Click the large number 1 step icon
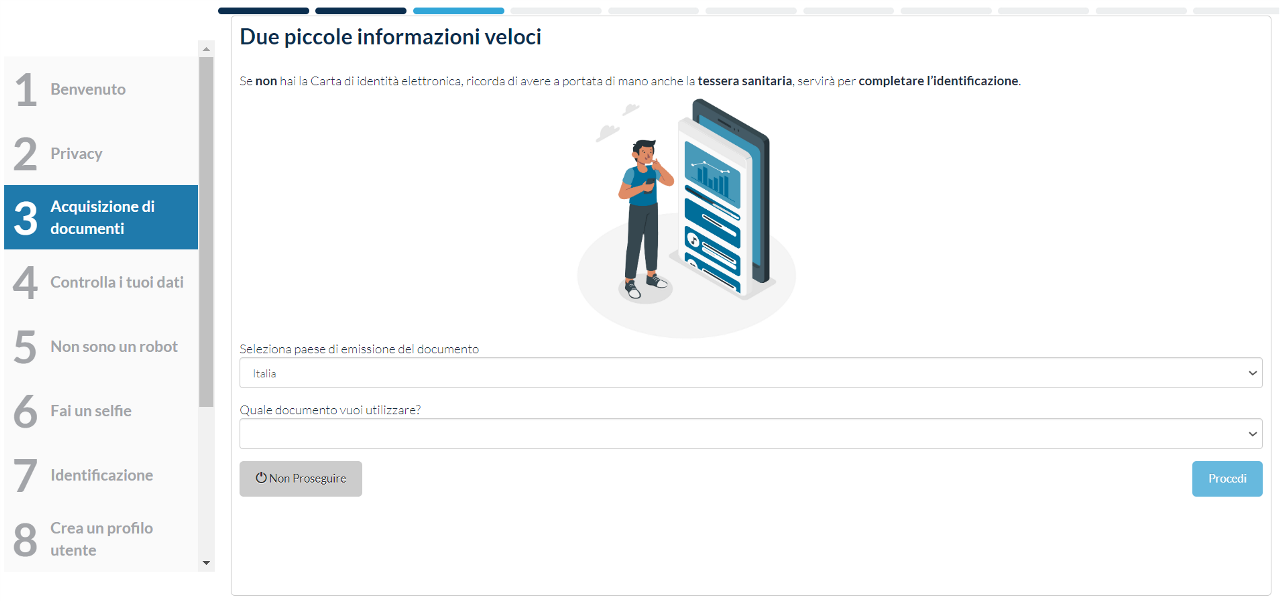 [26, 90]
